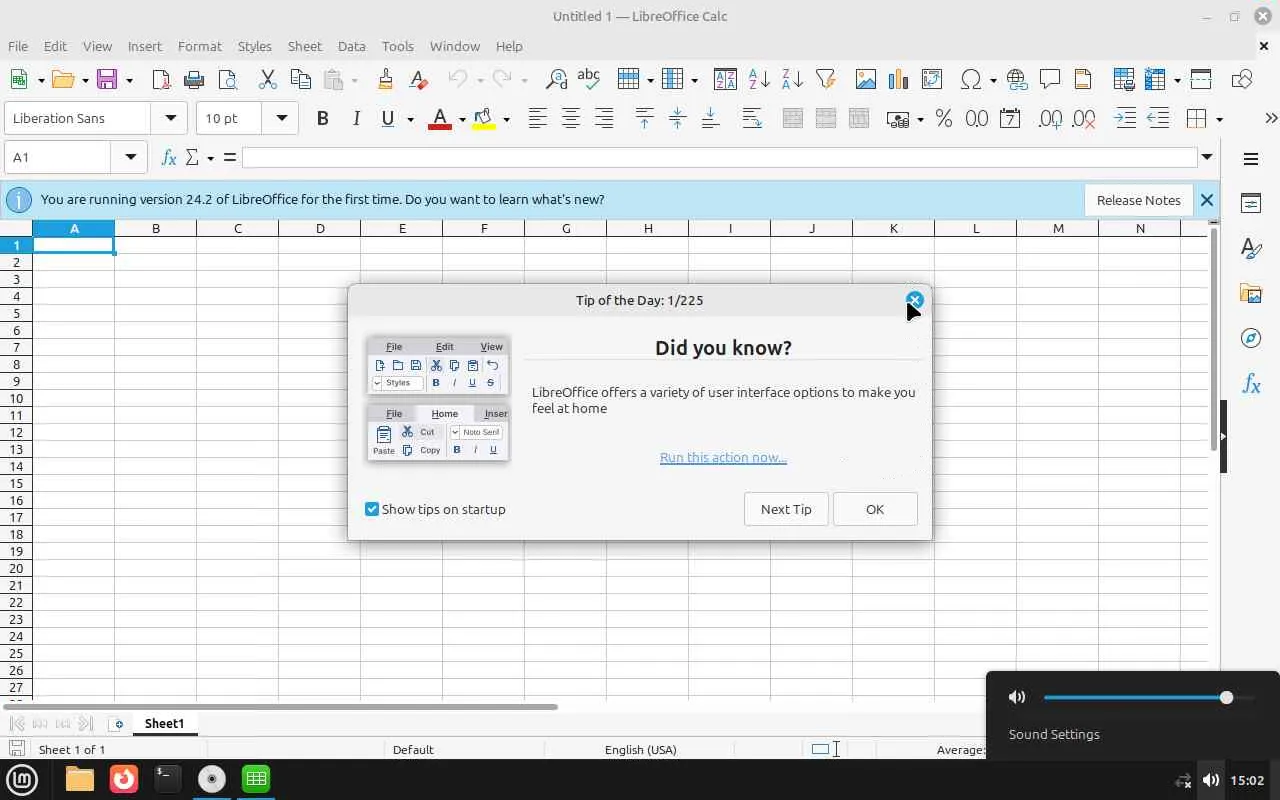The width and height of the screenshot is (1280, 800).
Task: Run the spelling check
Action: pyautogui.click(x=589, y=80)
